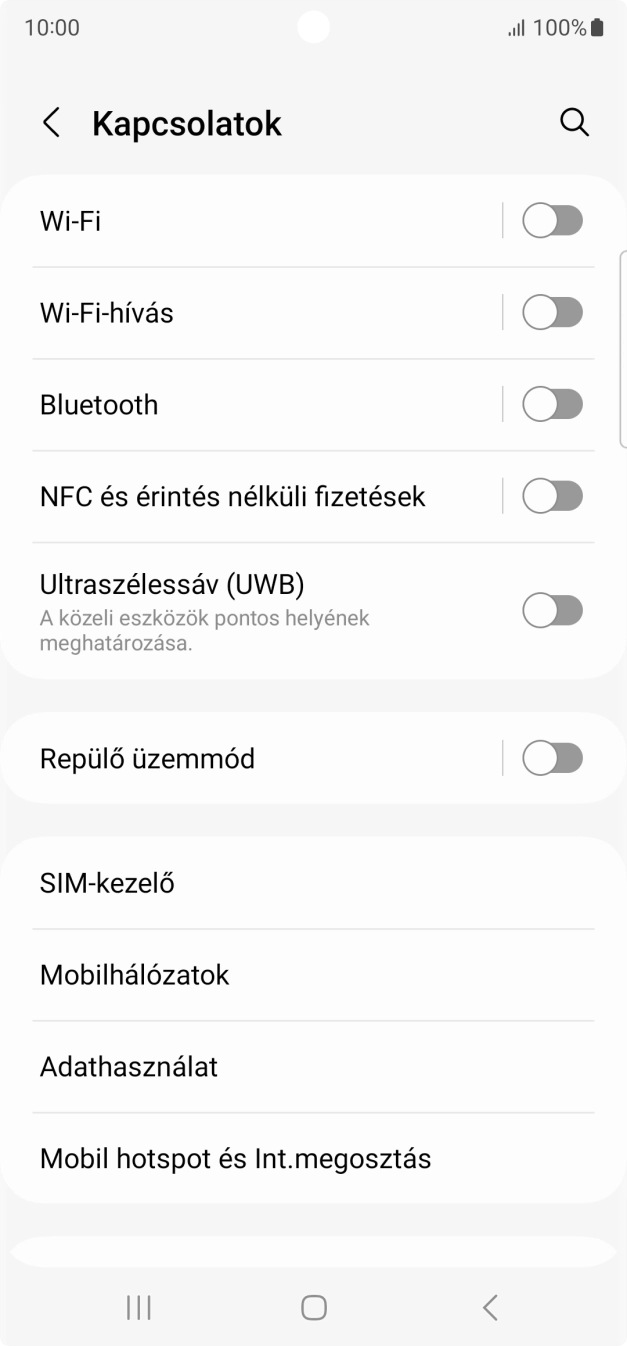Image resolution: width=627 pixels, height=1346 pixels.
Task: Switch on Wi-Fi-hívás
Action: coord(553,312)
